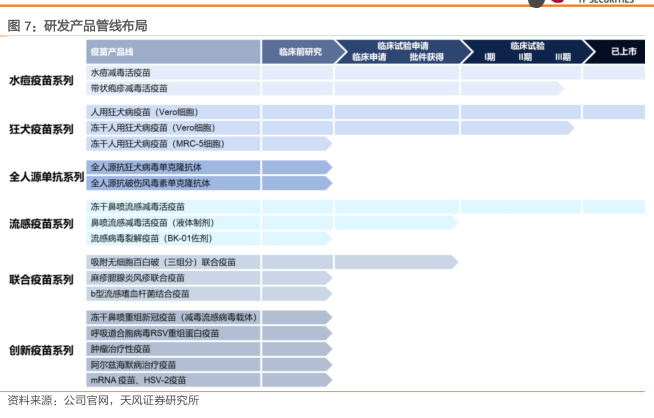Click the 吸附无细胞百白破联合疫苗 progress bar

[360, 262]
